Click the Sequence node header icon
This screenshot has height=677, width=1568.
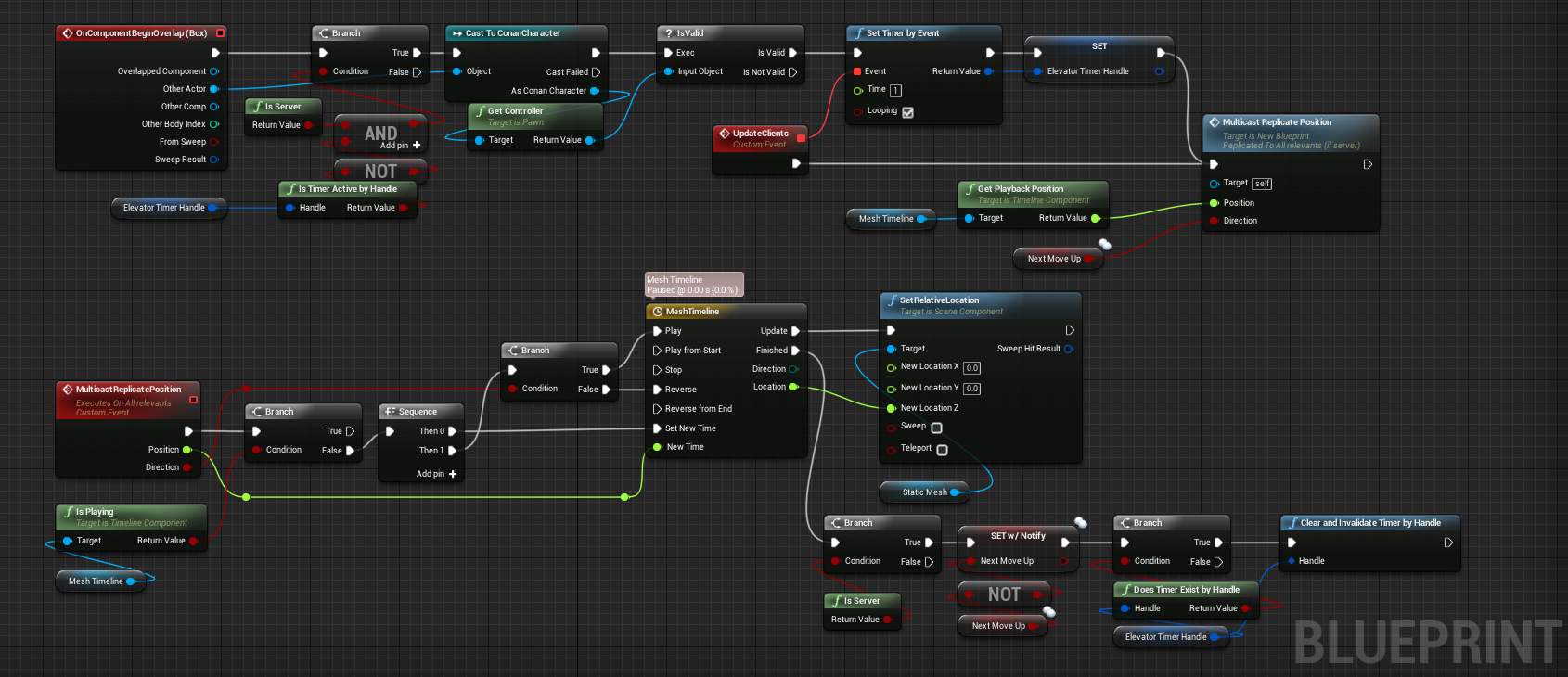tap(391, 412)
